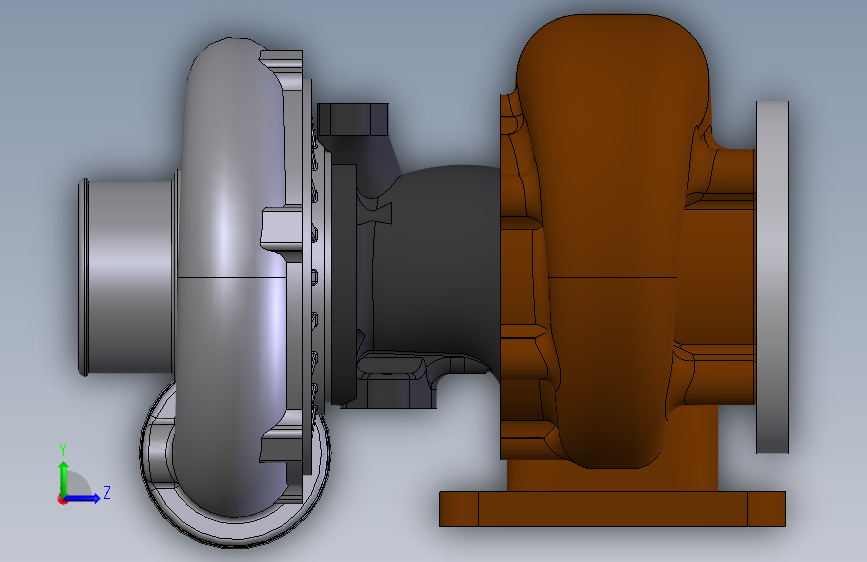
Task: Click the blue Z axis arrow on triad
Action: 83,498
